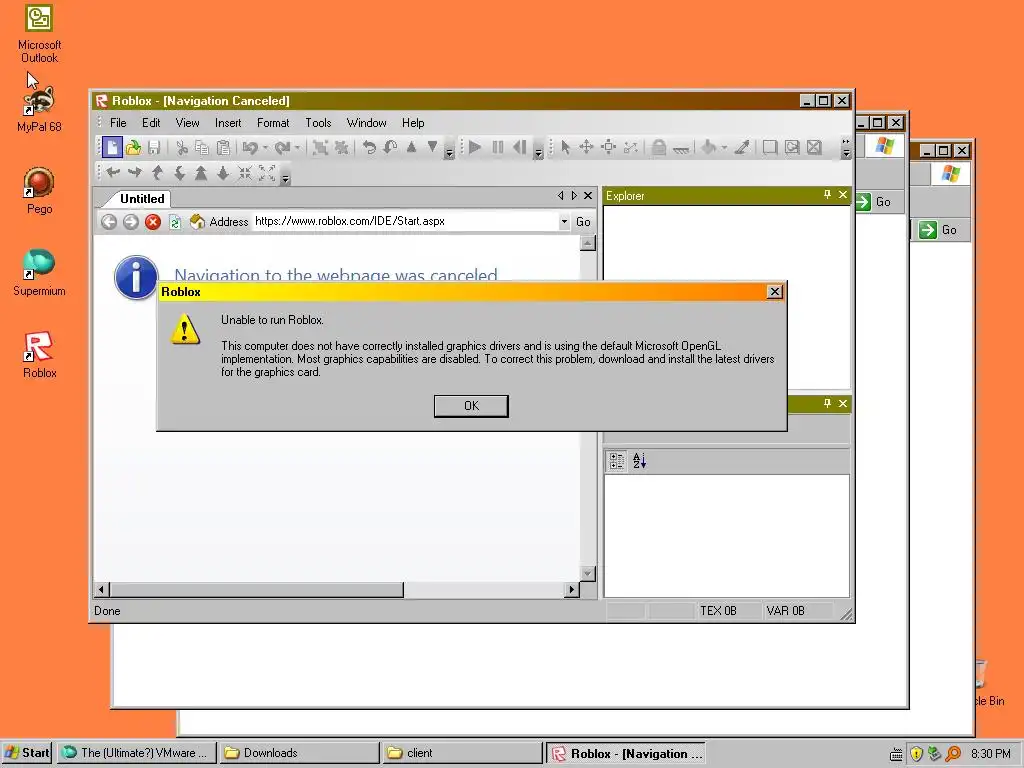Open the camera toolbar options chevron
1024x768 pixels.
pyautogui.click(x=285, y=178)
